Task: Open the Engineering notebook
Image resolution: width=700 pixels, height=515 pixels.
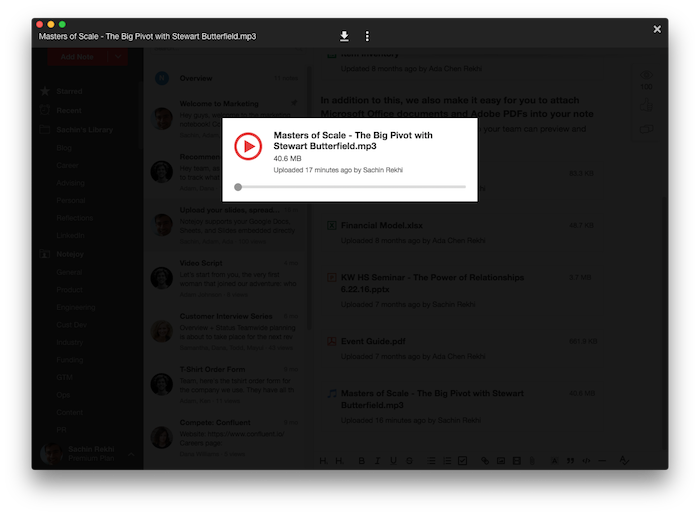Action: coord(76,307)
